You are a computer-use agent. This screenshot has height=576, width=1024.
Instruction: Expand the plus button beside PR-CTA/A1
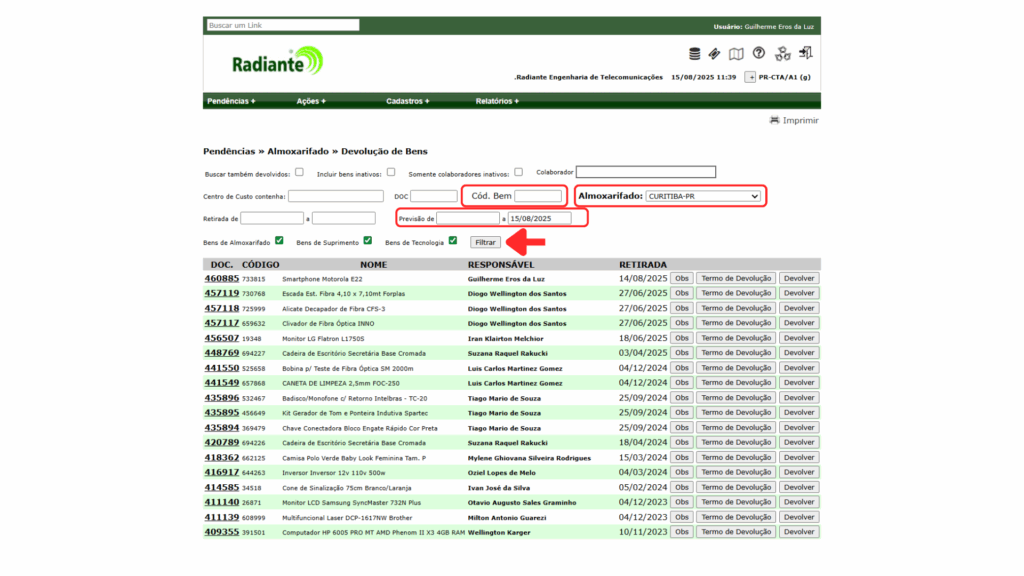click(x=751, y=77)
